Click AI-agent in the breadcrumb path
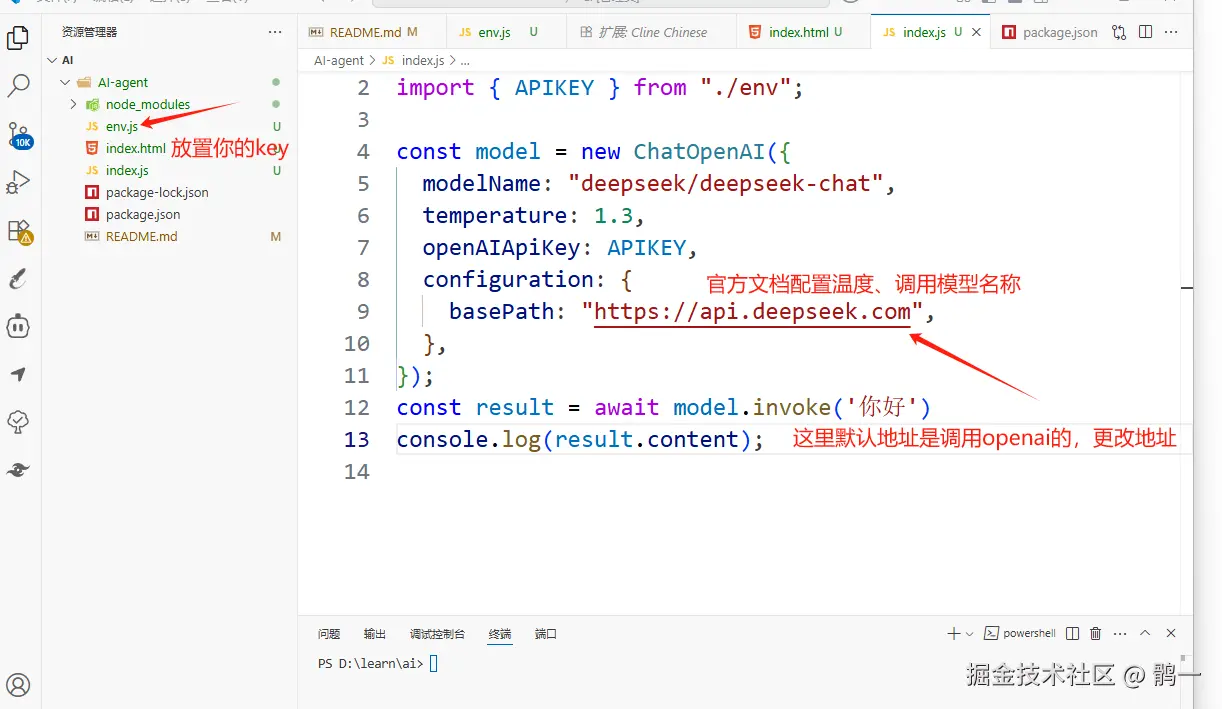 click(339, 60)
